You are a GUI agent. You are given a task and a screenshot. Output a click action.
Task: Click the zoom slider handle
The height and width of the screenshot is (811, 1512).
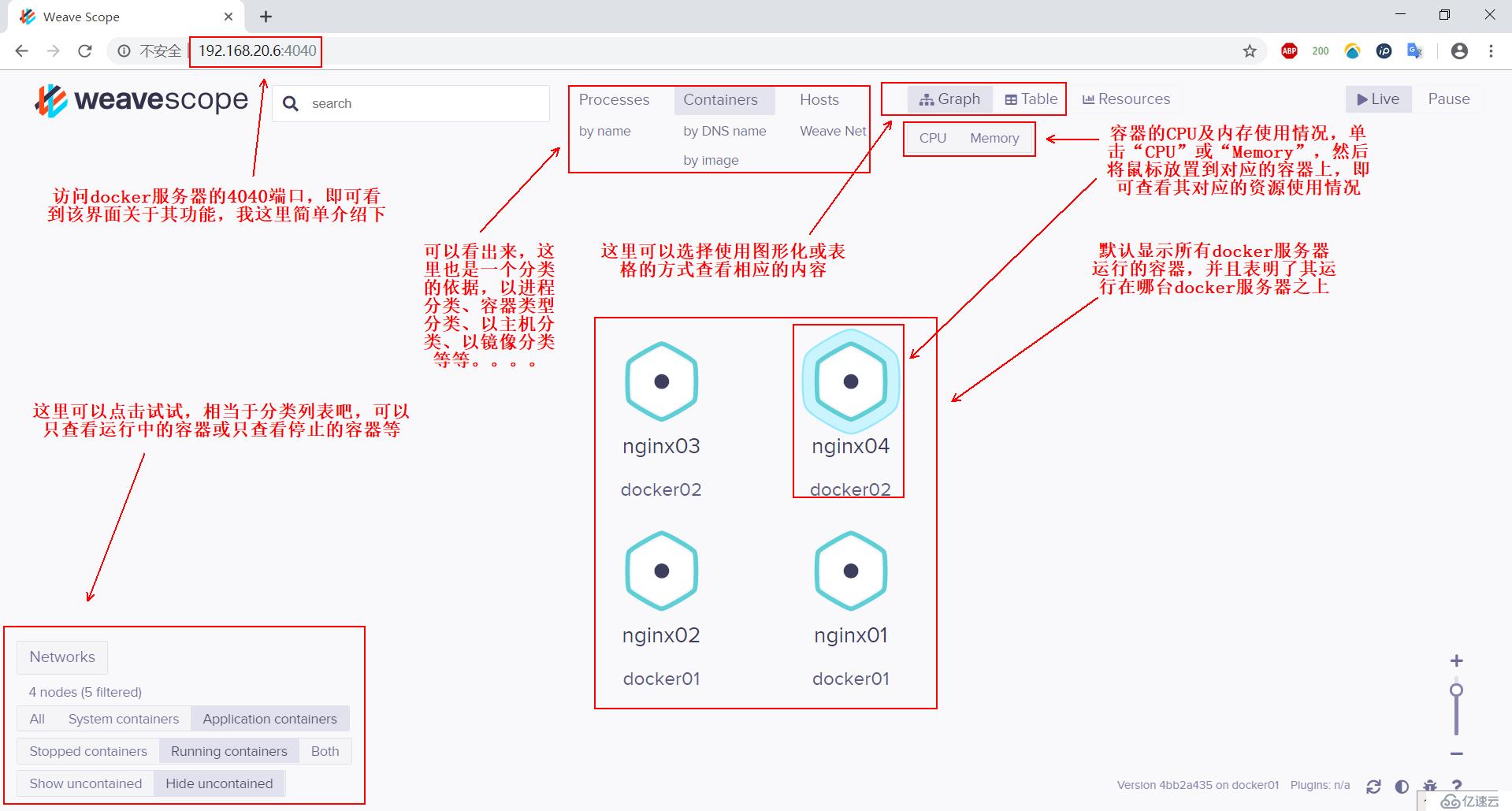coord(1456,690)
